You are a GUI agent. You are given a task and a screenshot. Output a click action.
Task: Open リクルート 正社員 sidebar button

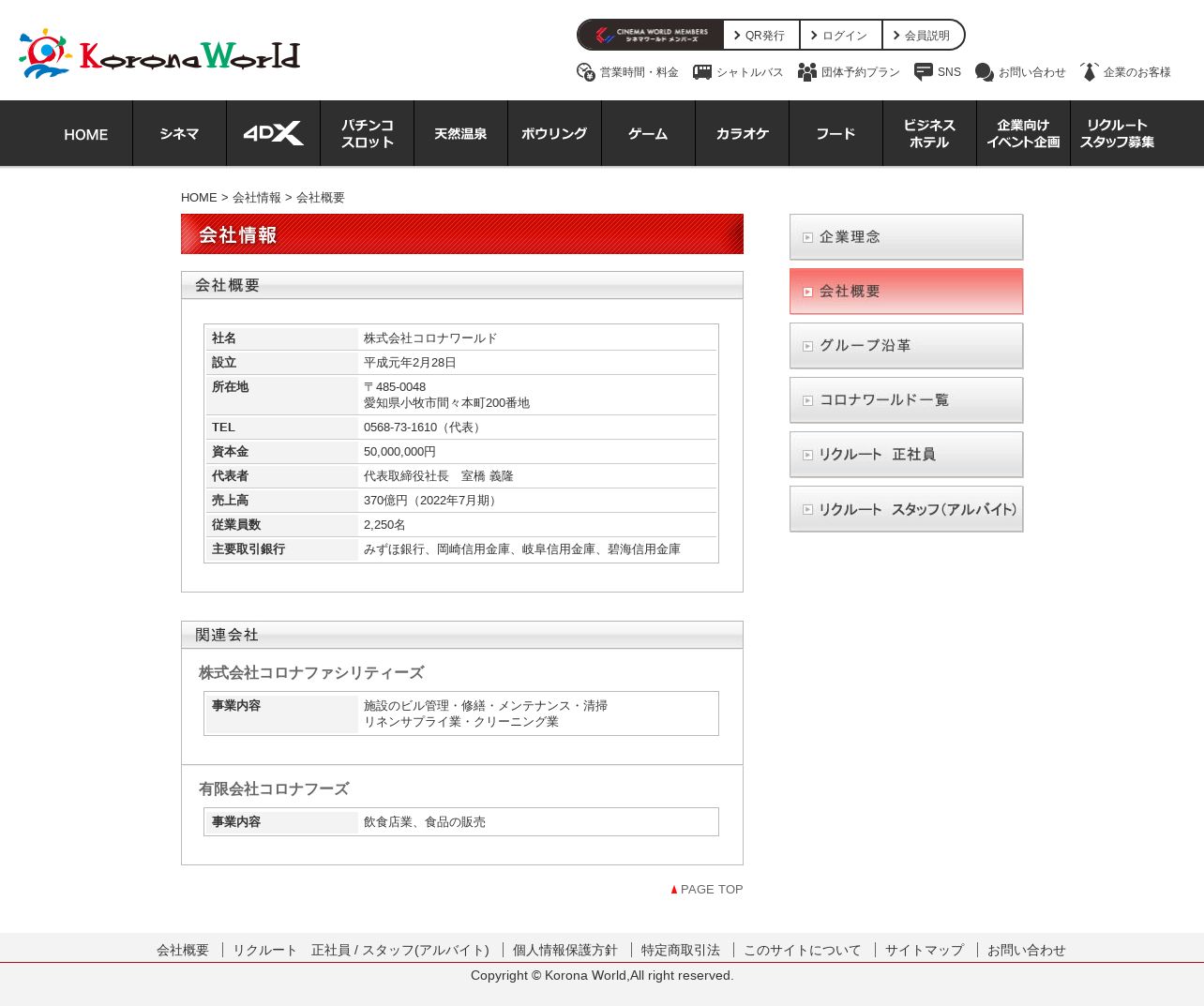[907, 455]
